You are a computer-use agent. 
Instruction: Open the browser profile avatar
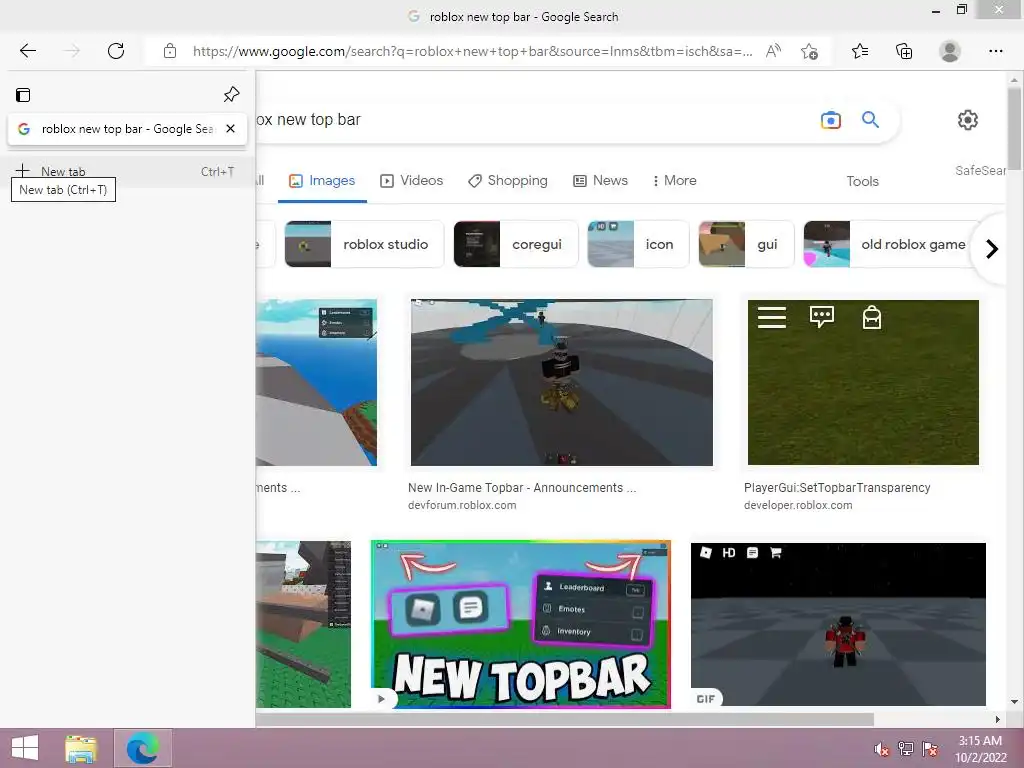click(950, 51)
